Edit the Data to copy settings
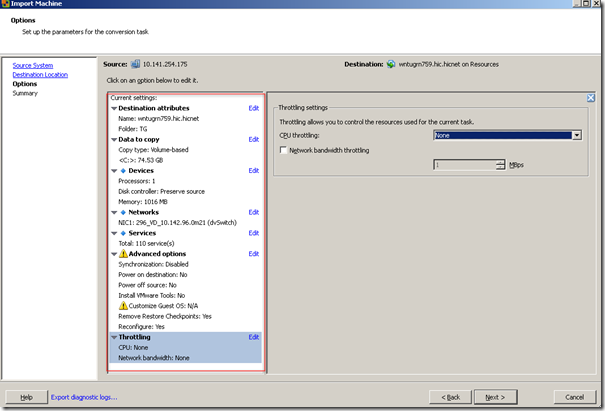Screen dimensions: 605x411 (x=253, y=139)
